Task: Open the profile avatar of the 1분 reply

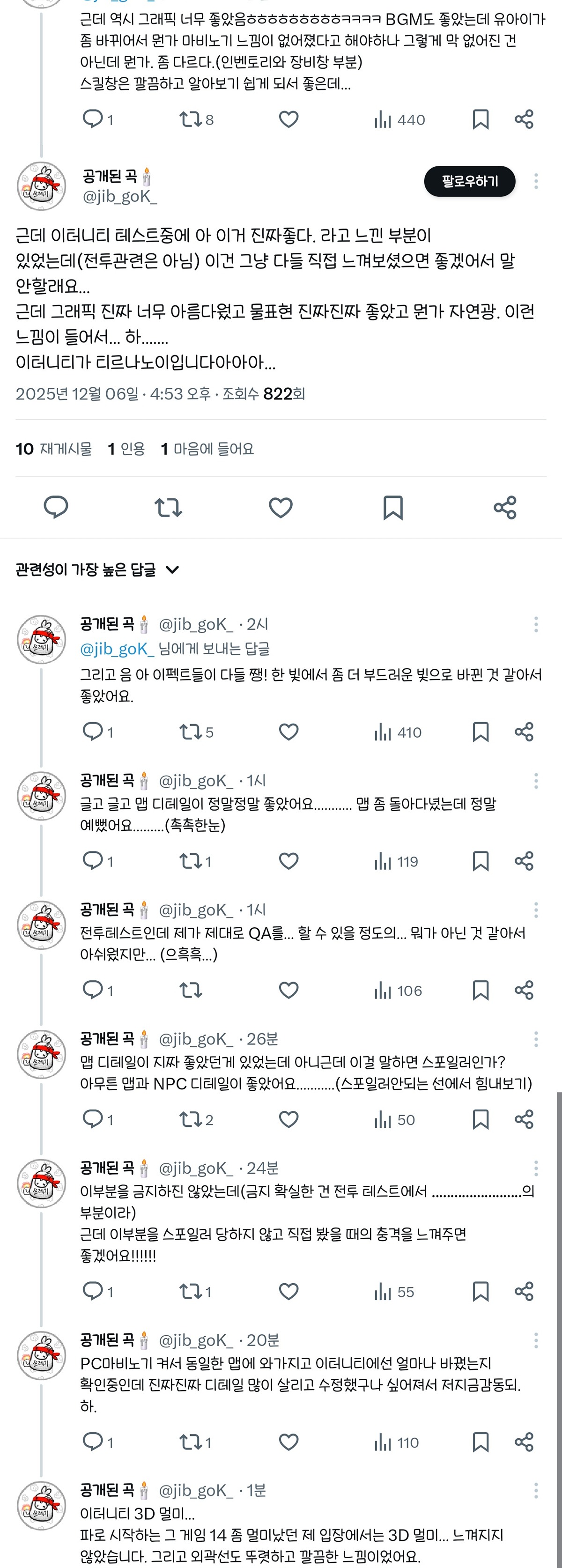Action: (41, 1505)
